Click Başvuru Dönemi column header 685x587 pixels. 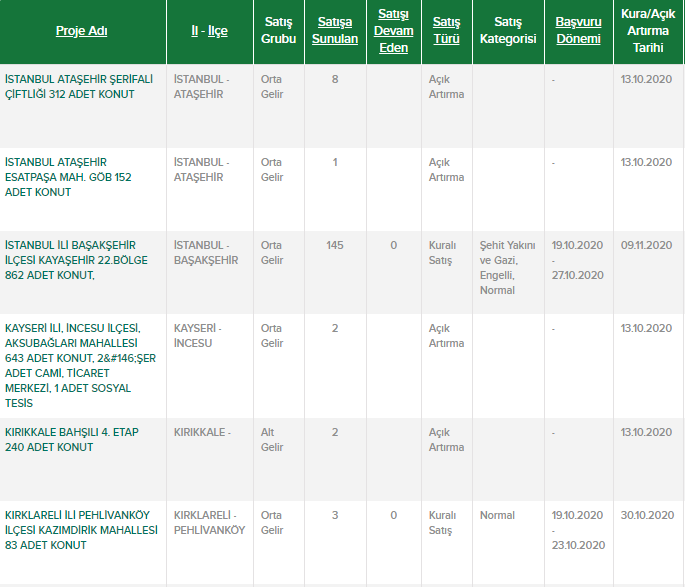point(578,31)
